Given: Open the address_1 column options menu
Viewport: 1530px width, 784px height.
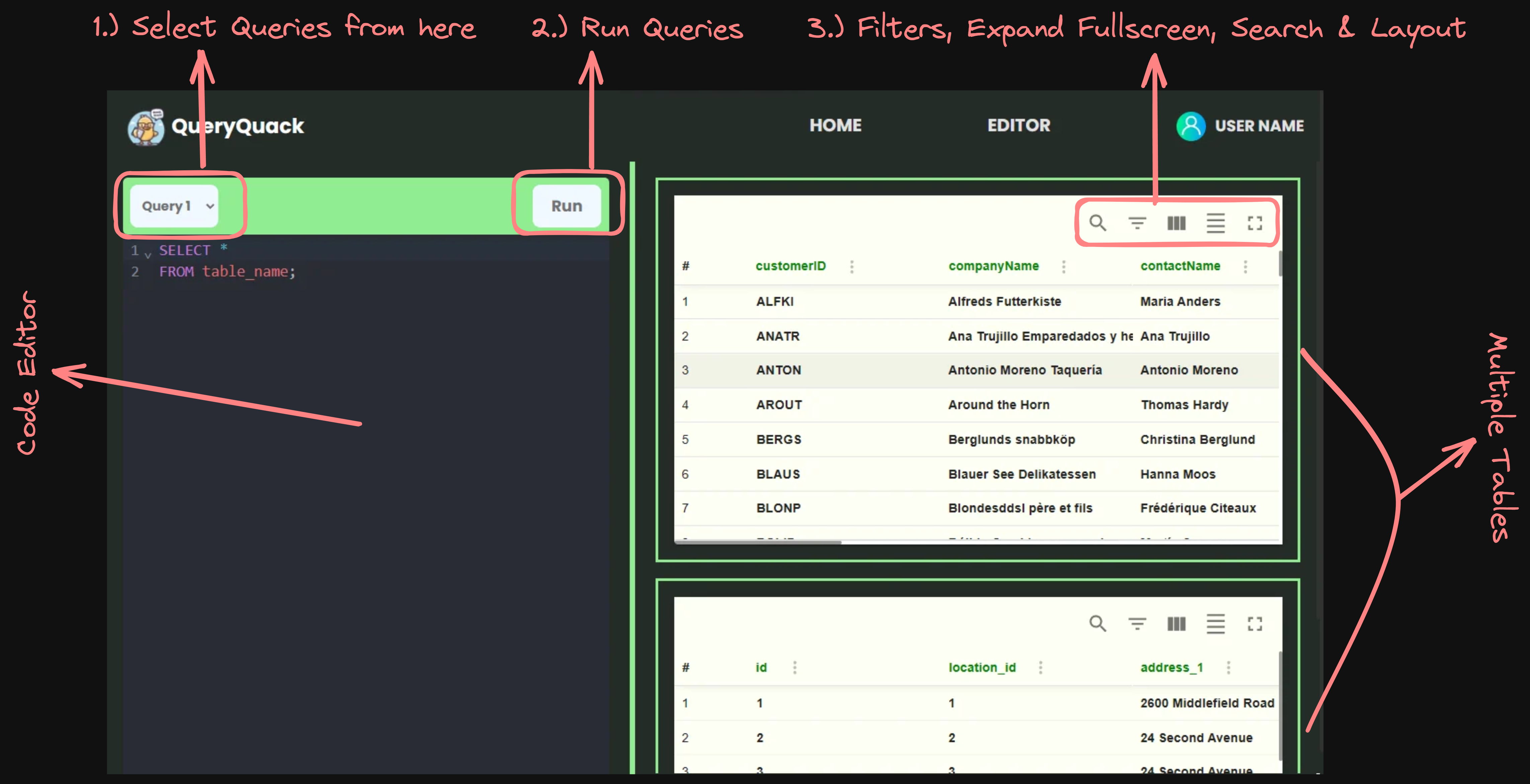Looking at the screenshot, I should coord(1228,668).
